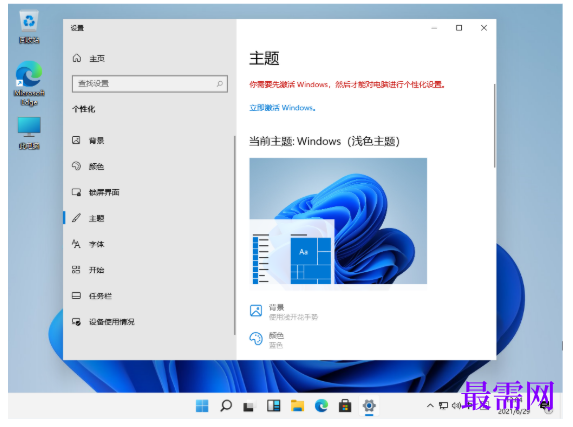The image size is (573, 427).
Task: Open the 任务栏 page from sidebar label
Action: 100,296
